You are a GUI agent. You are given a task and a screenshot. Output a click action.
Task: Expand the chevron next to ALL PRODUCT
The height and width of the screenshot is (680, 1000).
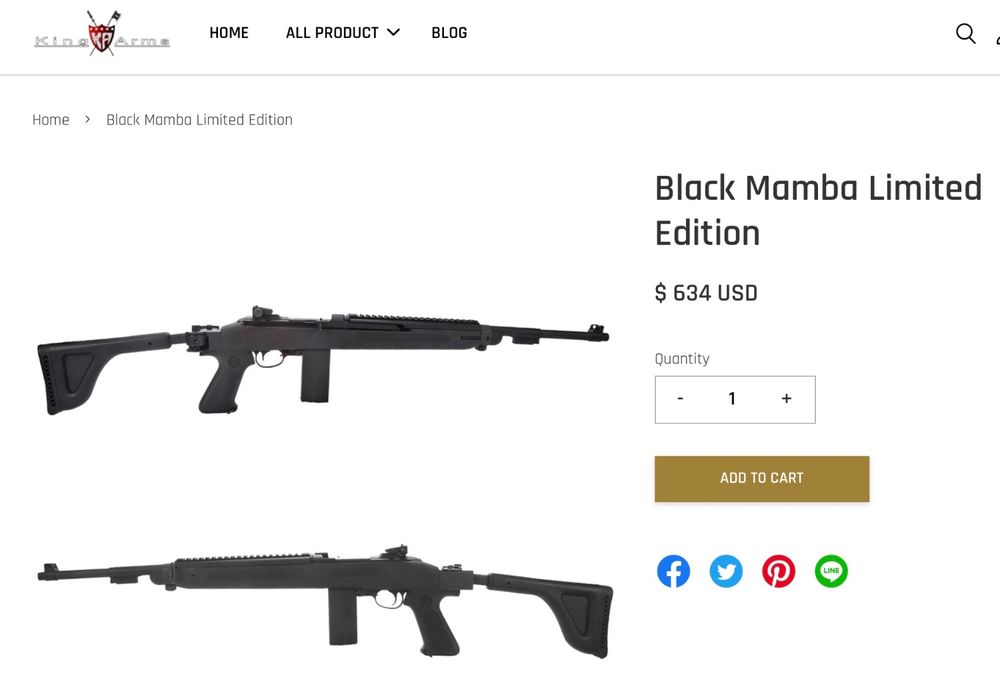click(394, 33)
